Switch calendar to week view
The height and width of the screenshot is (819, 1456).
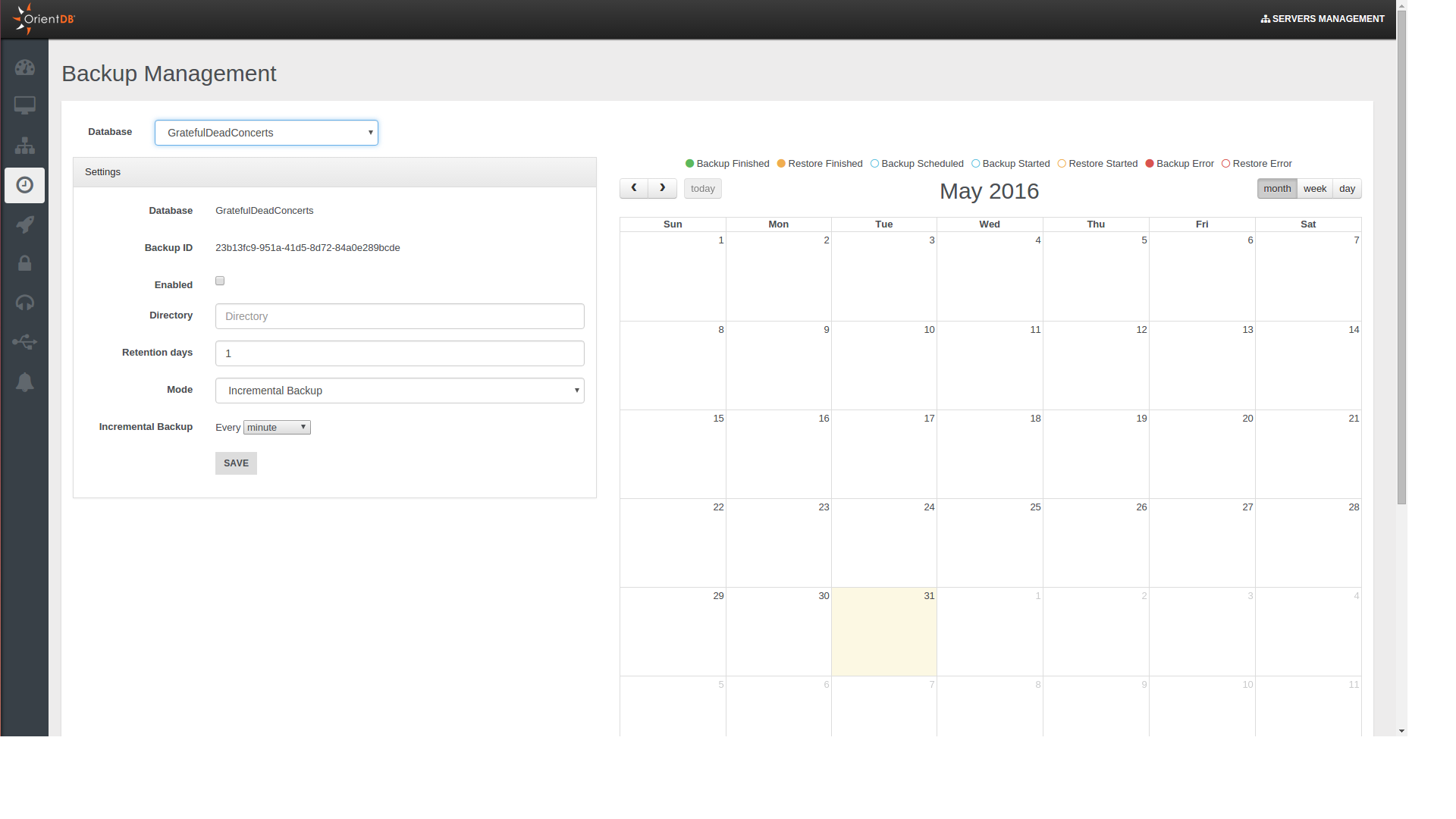click(x=1314, y=189)
